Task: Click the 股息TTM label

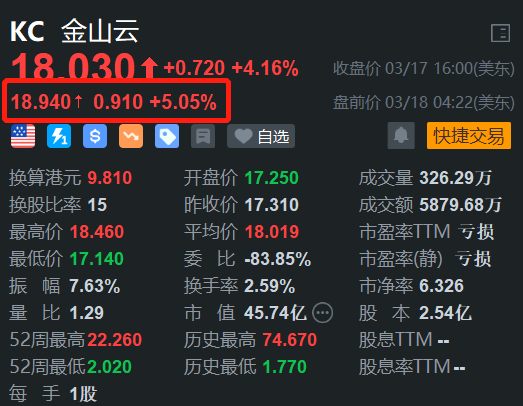Action: tap(396, 340)
